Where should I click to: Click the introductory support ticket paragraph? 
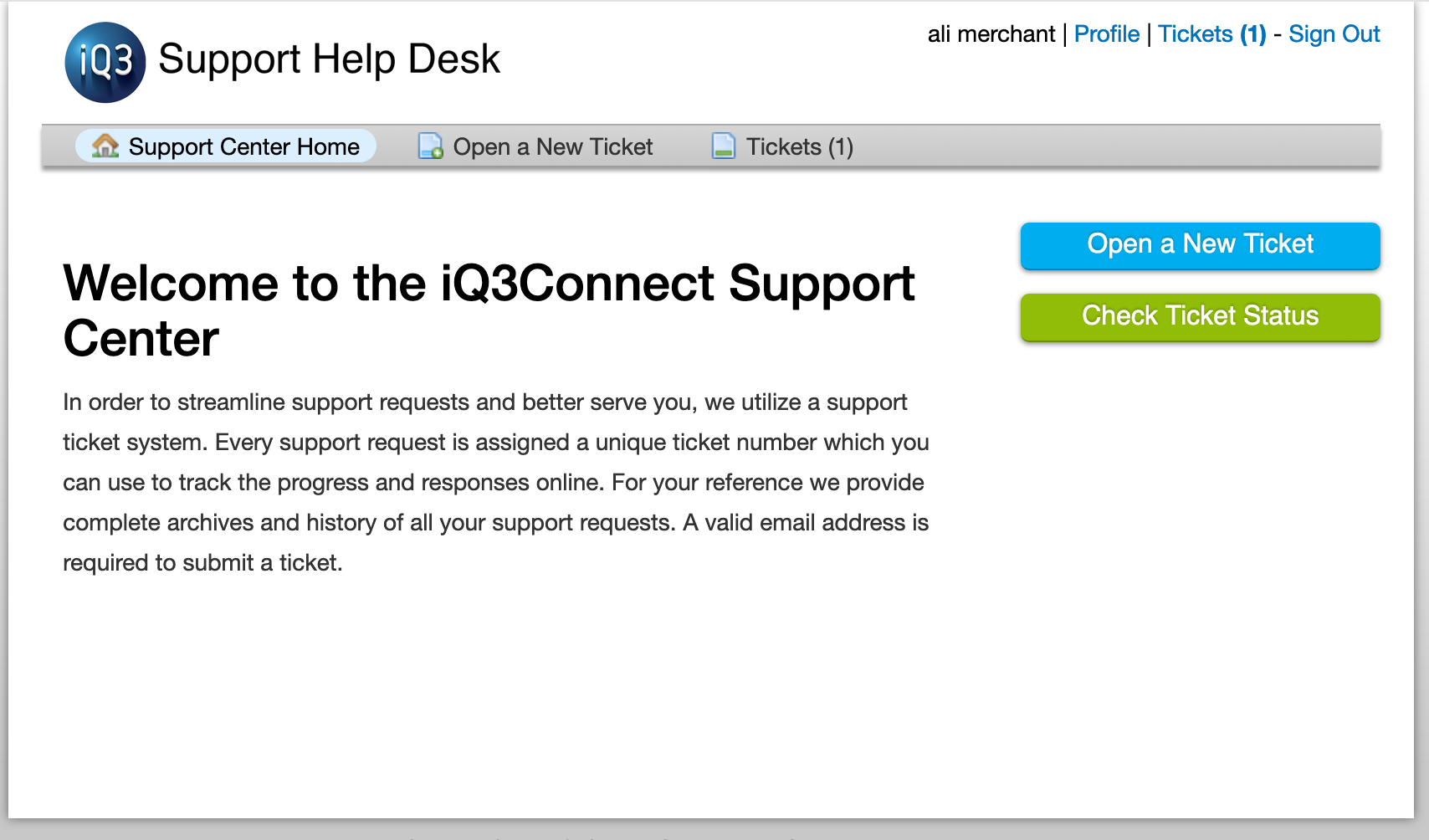pyautogui.click(x=495, y=463)
